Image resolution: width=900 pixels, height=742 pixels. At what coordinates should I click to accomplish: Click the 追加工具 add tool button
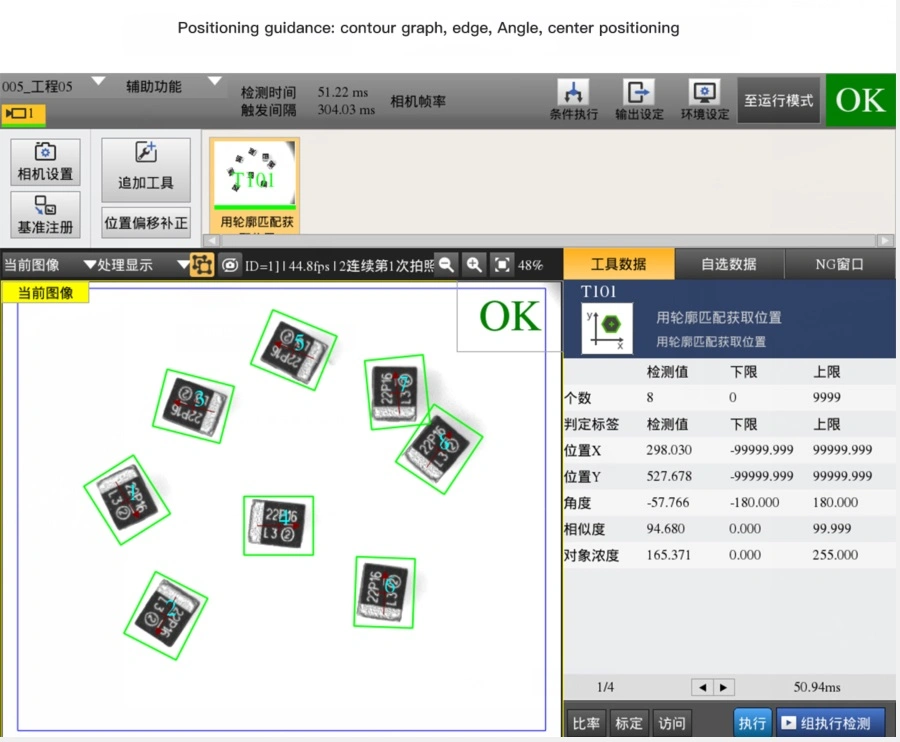tap(146, 169)
